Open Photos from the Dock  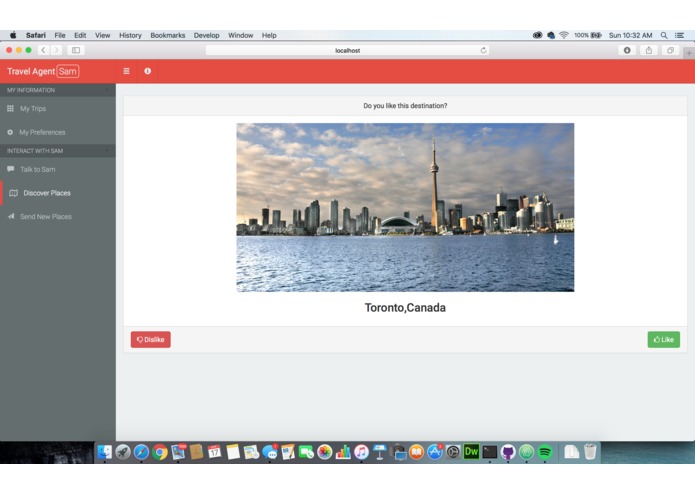(324, 452)
